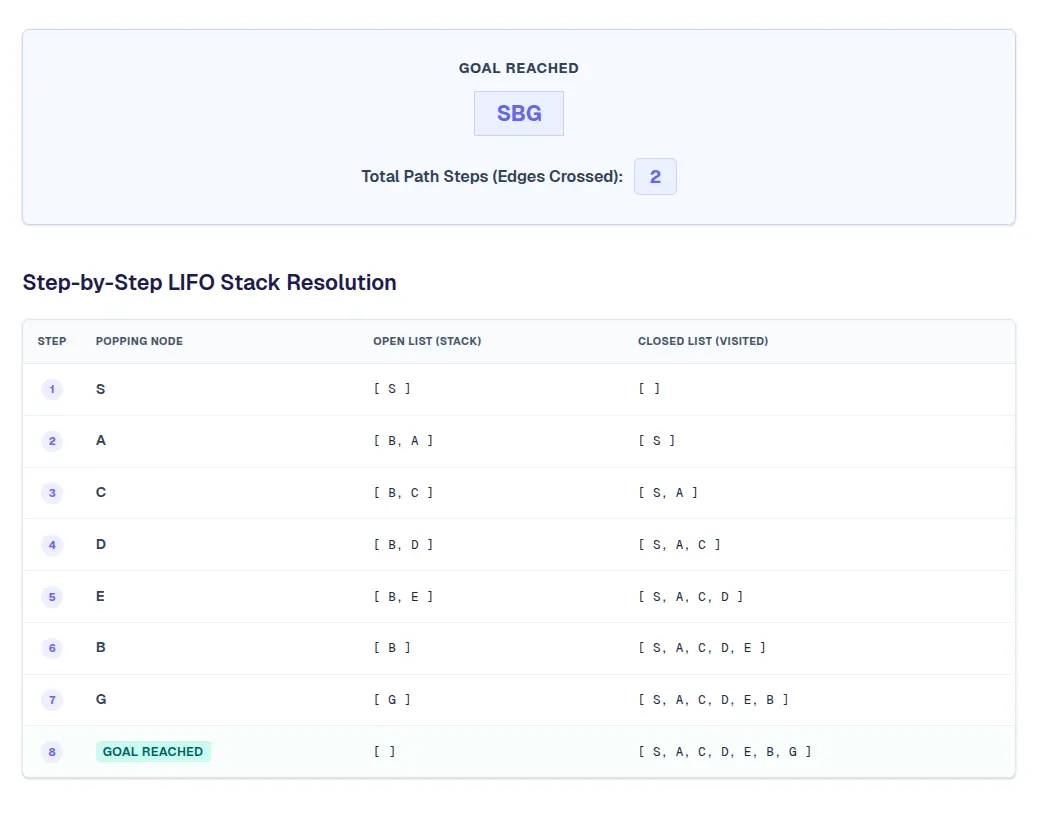Click open list cell [ B ]
Viewport: 1059px width, 818px height.
(392, 648)
